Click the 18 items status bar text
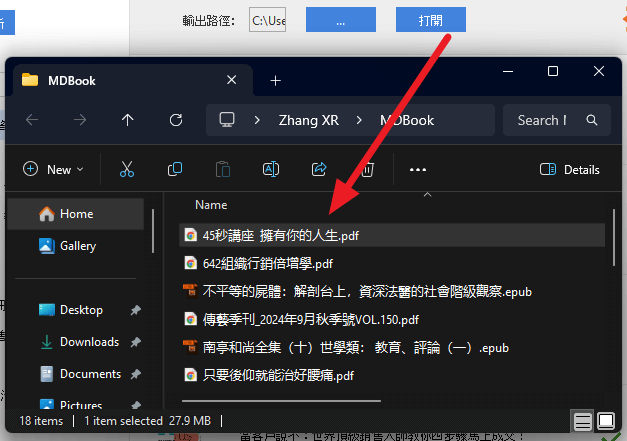This screenshot has width=627, height=441. [x=41, y=421]
